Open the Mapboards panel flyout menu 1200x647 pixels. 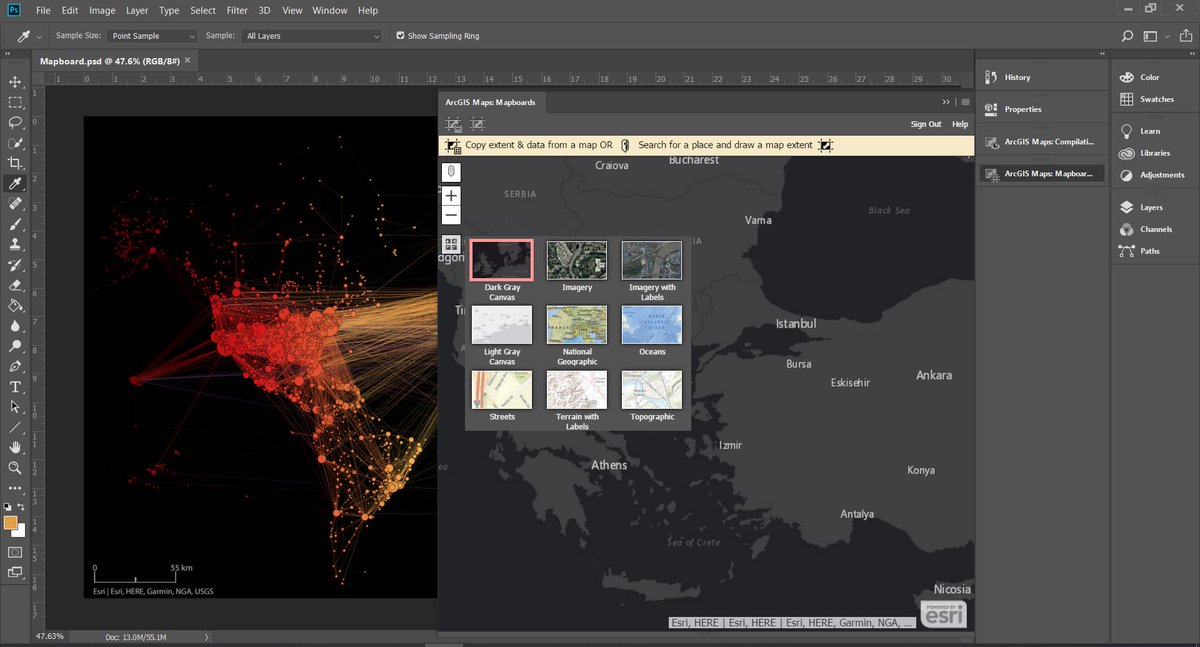pos(965,102)
